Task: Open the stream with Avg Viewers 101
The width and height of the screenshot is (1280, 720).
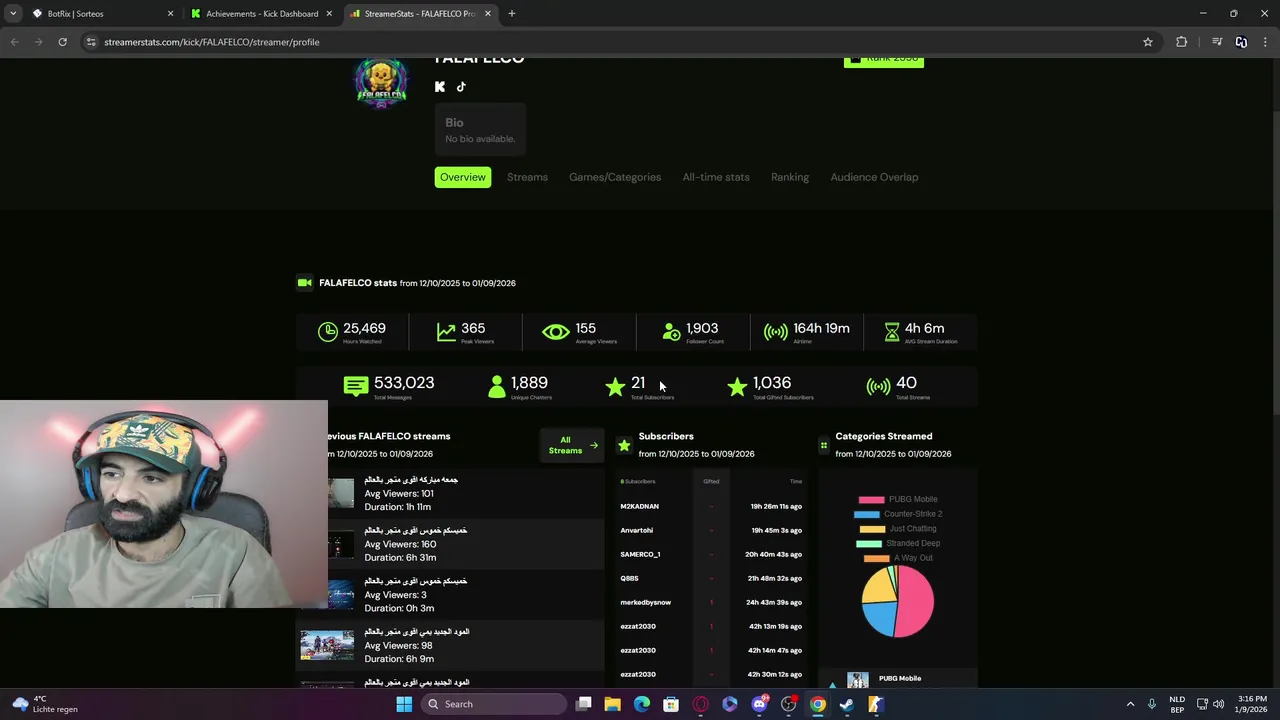Action: pos(450,493)
